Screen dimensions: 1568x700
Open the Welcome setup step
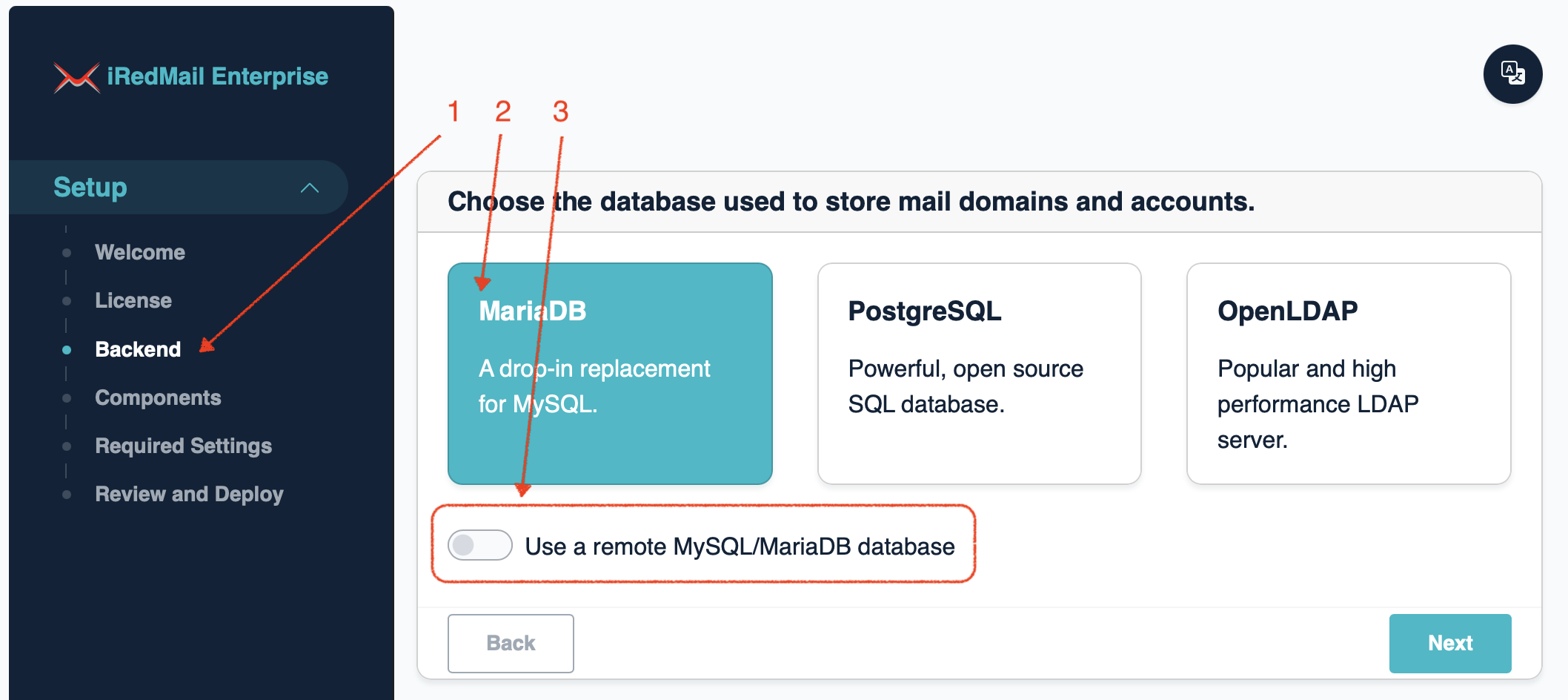coord(140,253)
